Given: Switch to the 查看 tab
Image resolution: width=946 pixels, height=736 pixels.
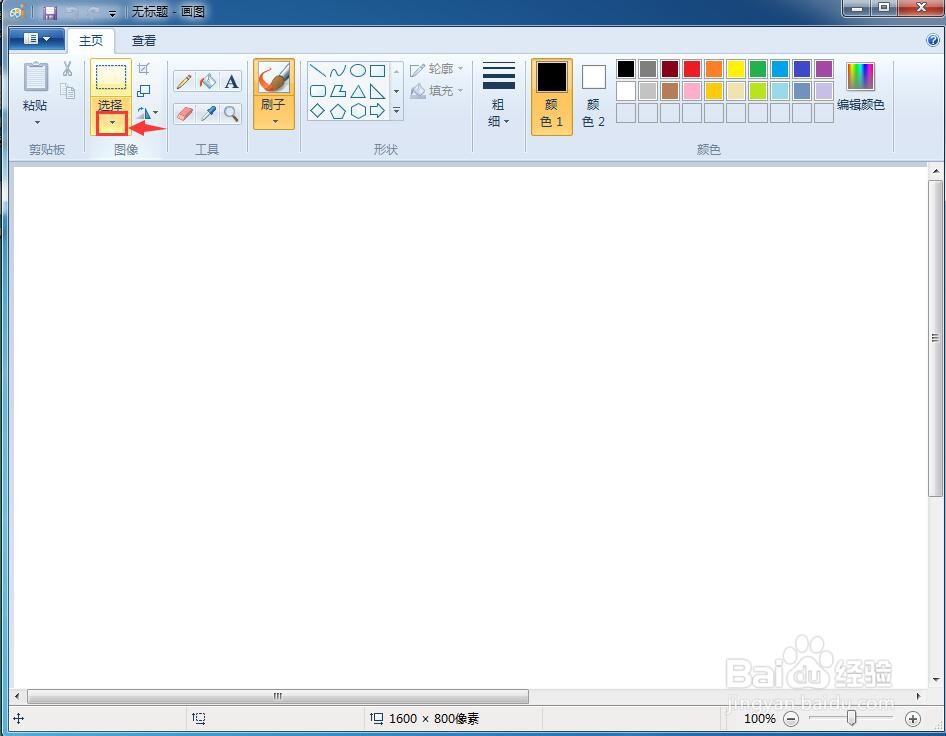Looking at the screenshot, I should coord(144,40).
